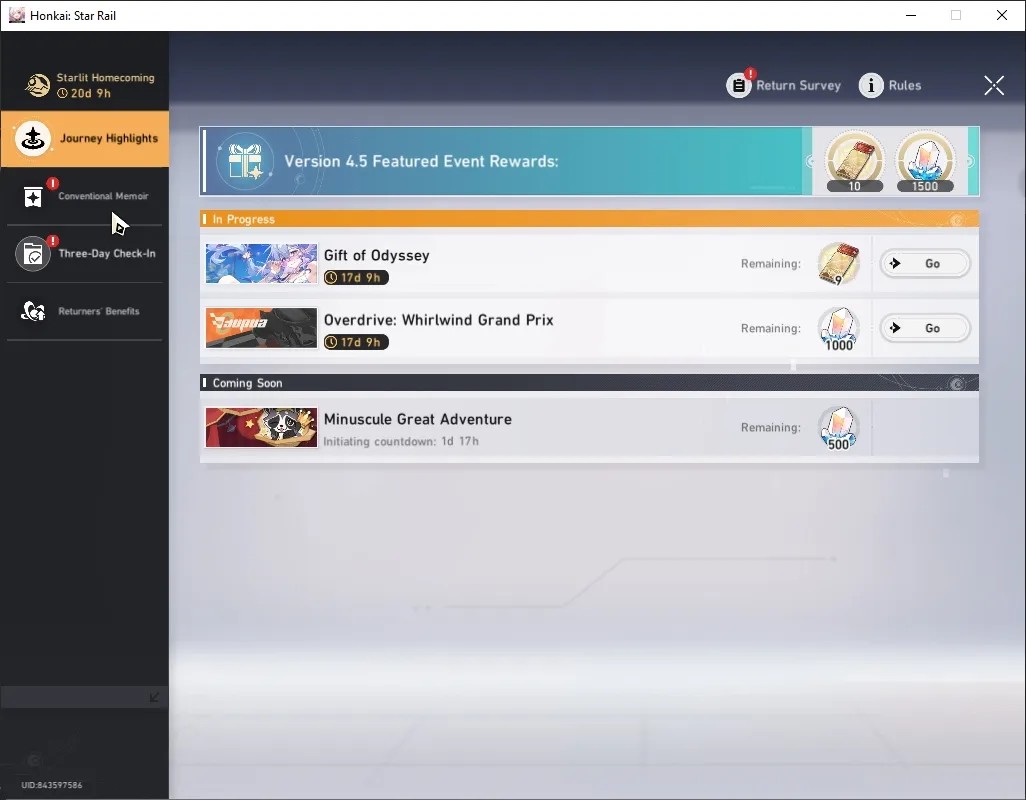The height and width of the screenshot is (800, 1026).
Task: Switch to Three-Day Check-In tab
Action: pyautogui.click(x=84, y=254)
